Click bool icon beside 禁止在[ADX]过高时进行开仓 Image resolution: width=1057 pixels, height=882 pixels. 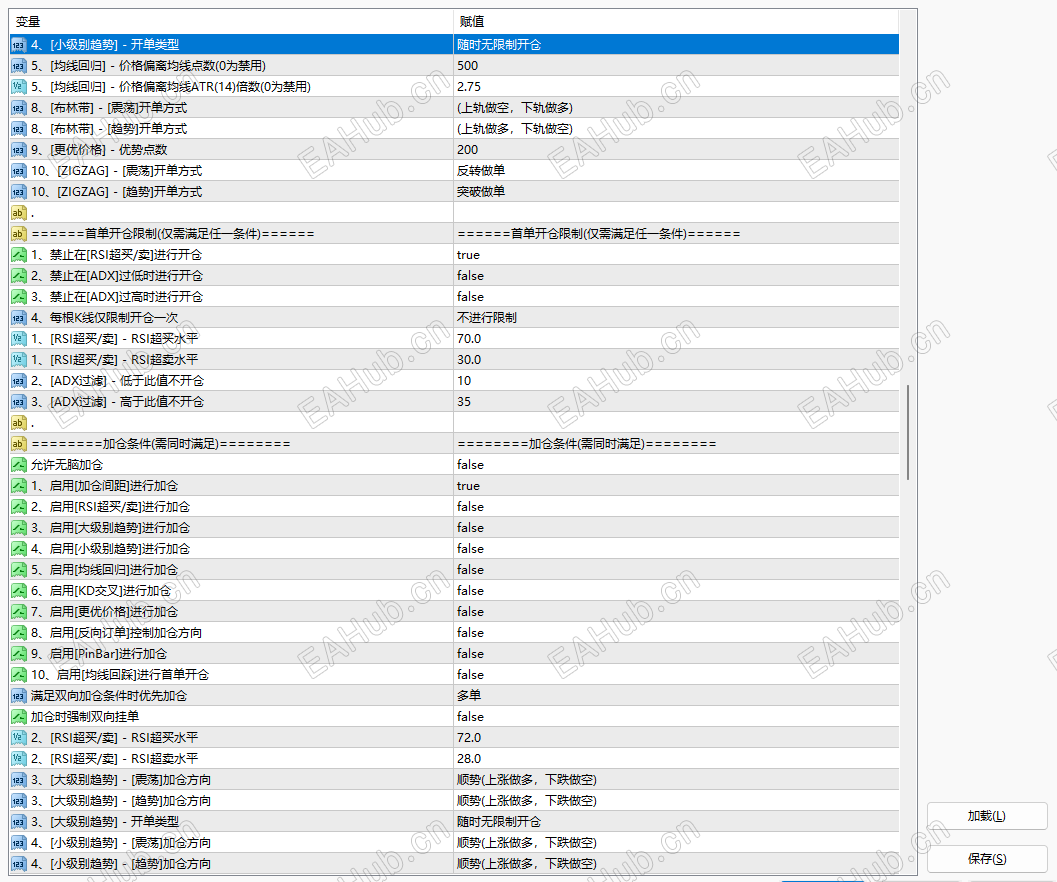tap(18, 297)
